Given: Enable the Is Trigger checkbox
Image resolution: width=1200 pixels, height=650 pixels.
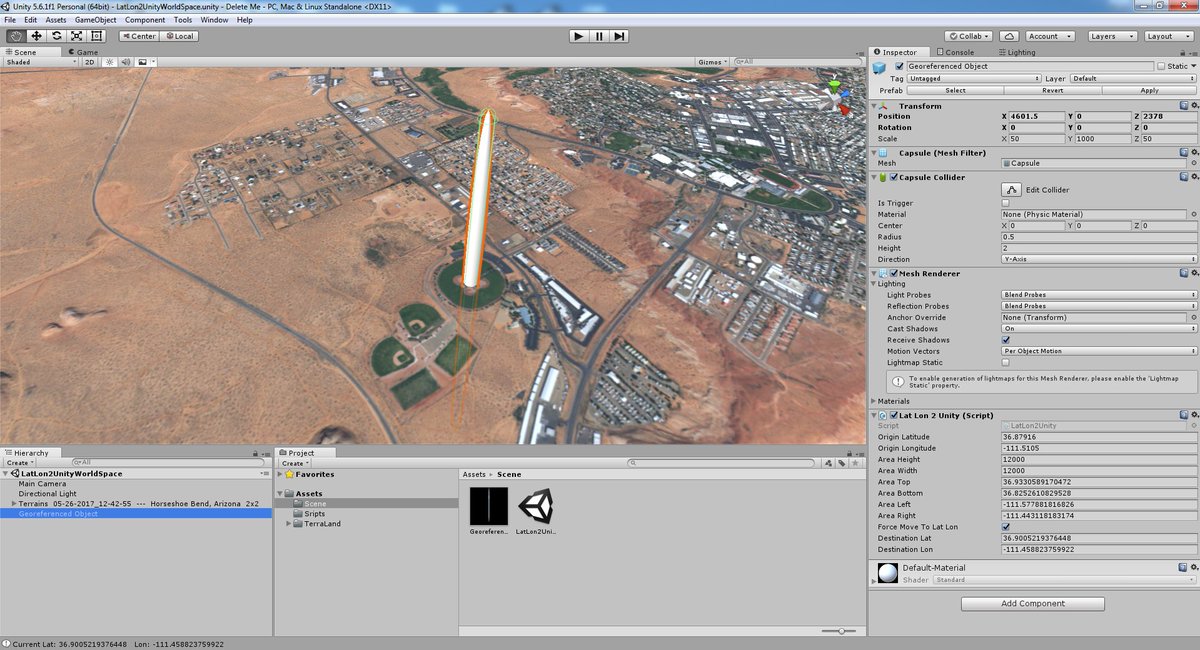Looking at the screenshot, I should coord(1006,203).
